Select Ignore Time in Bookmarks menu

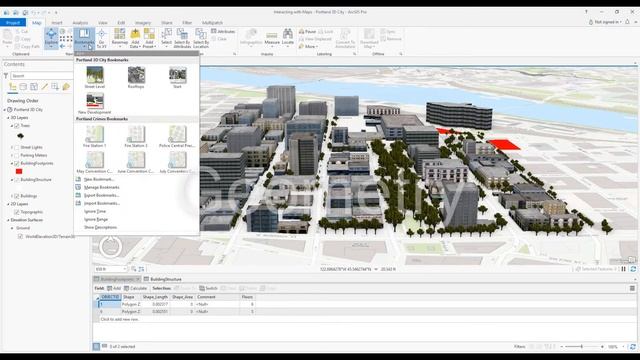(x=95, y=211)
